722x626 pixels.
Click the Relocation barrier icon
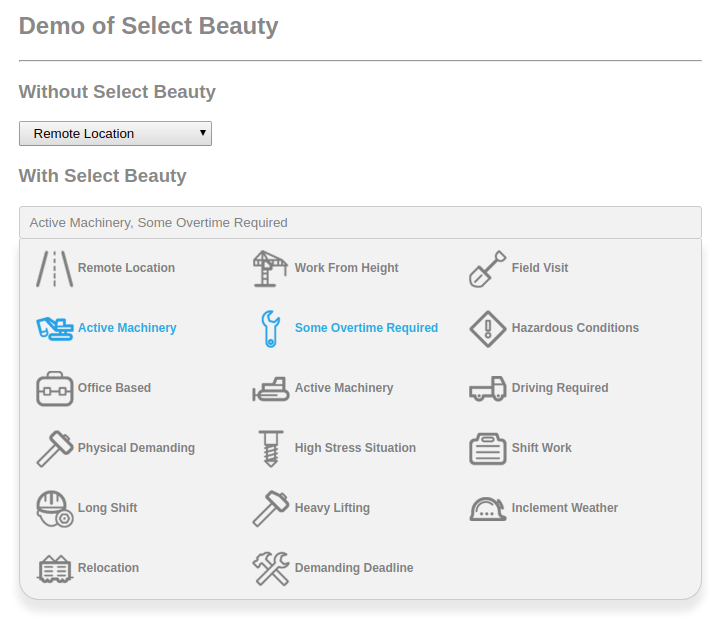(x=55, y=569)
